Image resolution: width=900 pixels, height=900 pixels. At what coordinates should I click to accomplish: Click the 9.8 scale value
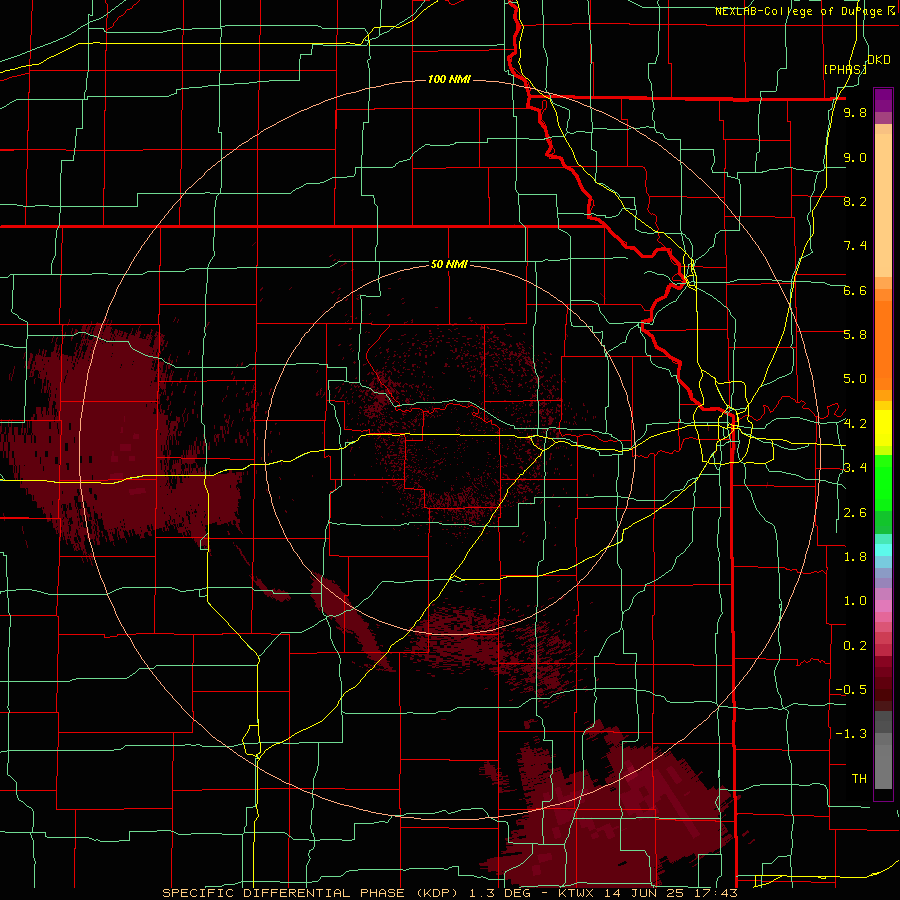pos(855,112)
